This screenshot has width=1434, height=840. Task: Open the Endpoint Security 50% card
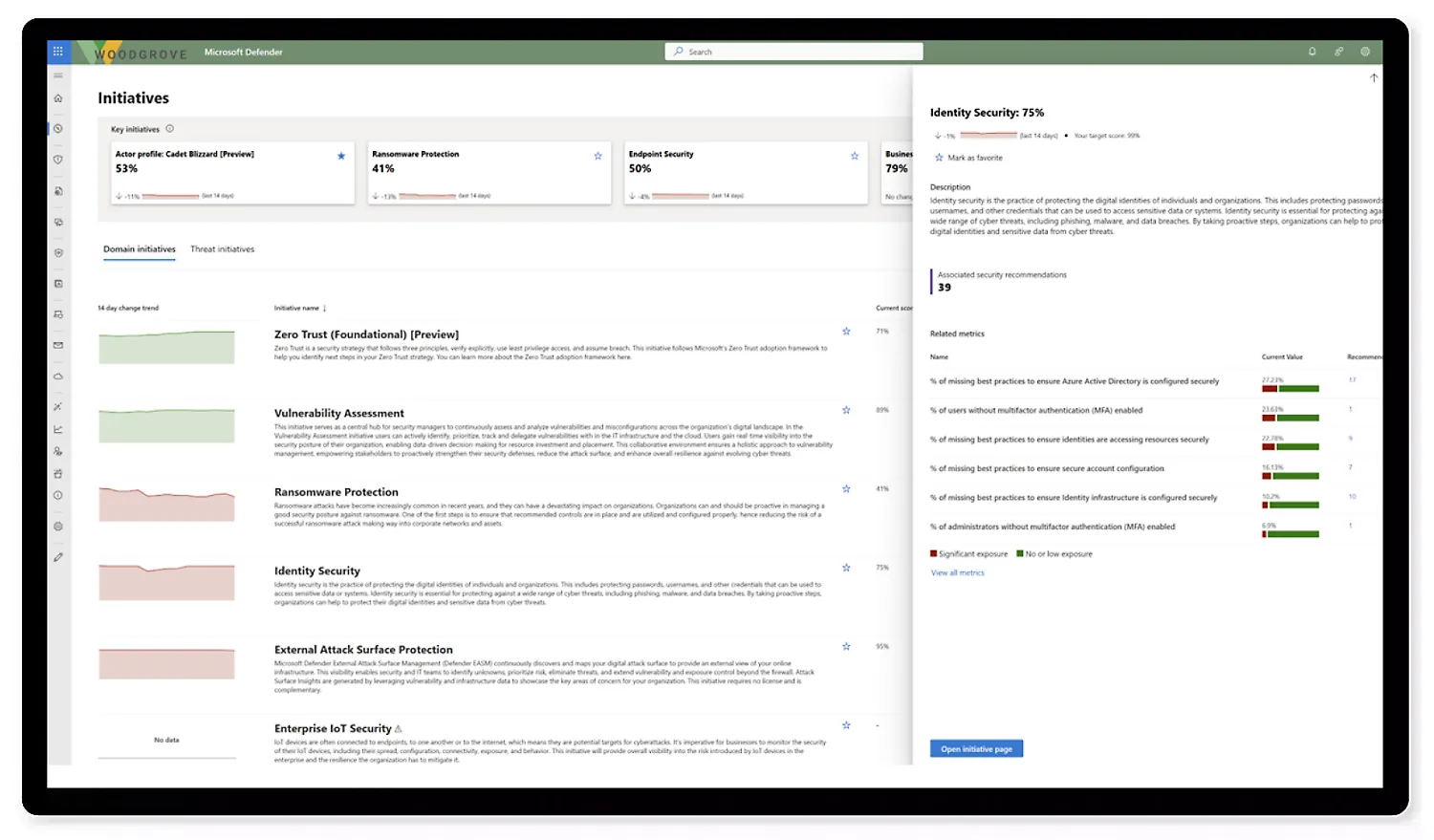[746, 173]
